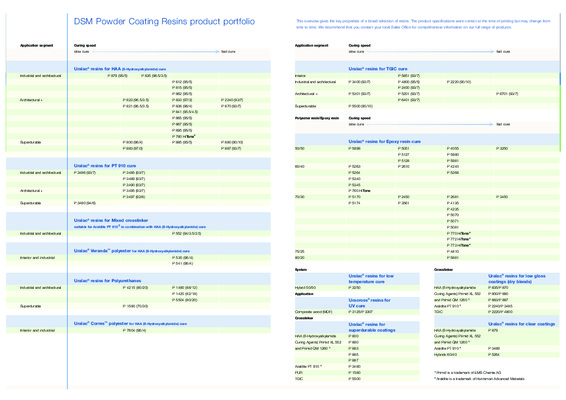Image resolution: width=566 pixels, height=400 pixels.
Task: Click 'Curing speed' header above the TGIC section
Action: coord(360,45)
